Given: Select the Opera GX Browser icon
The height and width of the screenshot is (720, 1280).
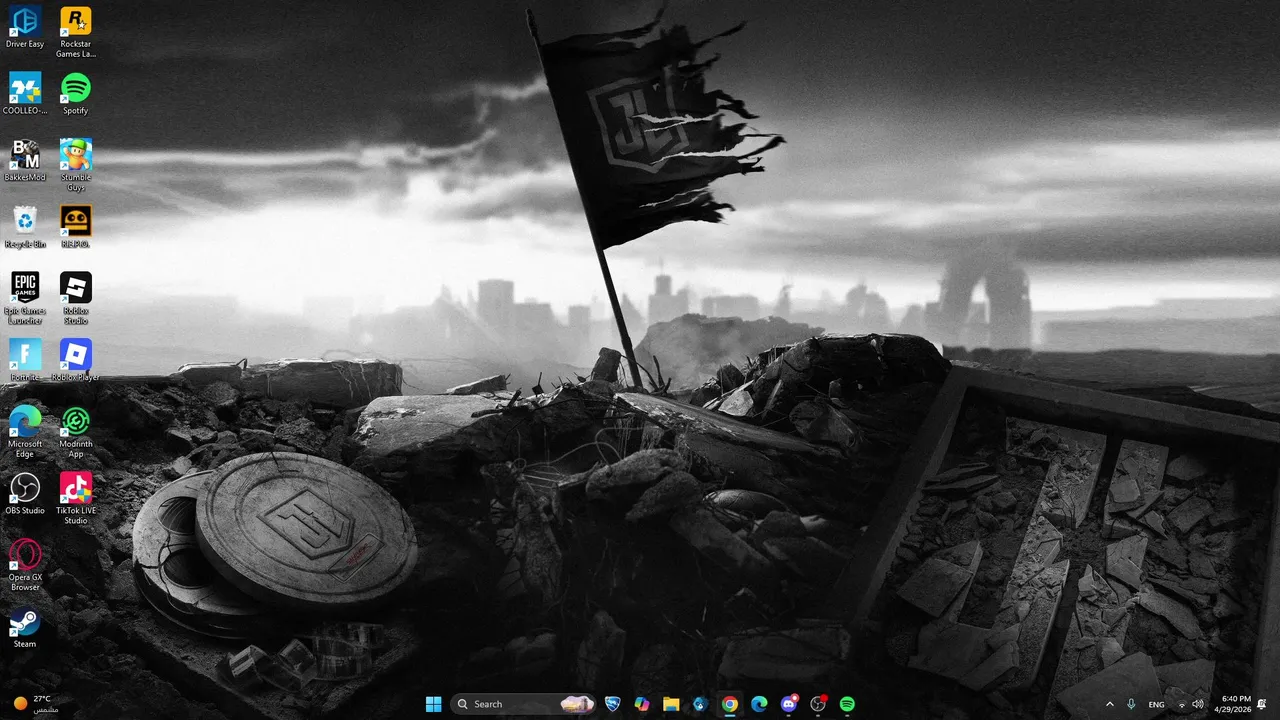Looking at the screenshot, I should pyautogui.click(x=25, y=565).
